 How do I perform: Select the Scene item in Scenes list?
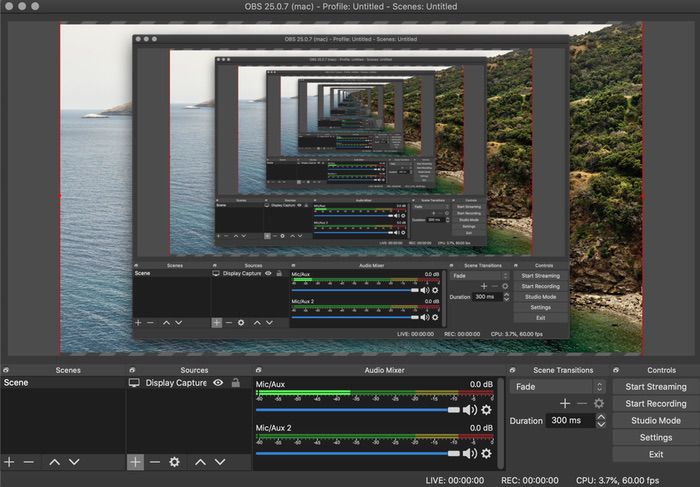coord(62,383)
